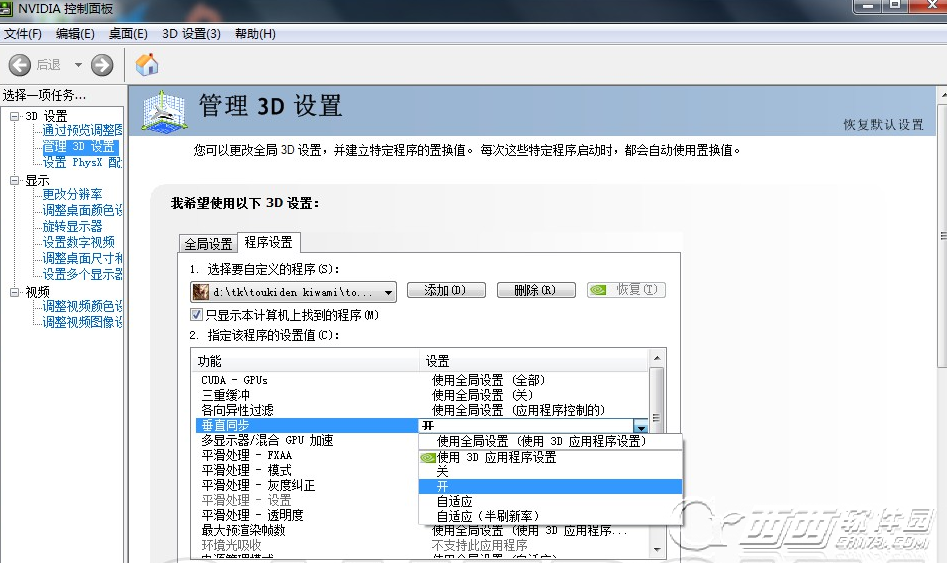Select 设置数字视频 tree item
This screenshot has height=563, width=947.
coord(79,242)
